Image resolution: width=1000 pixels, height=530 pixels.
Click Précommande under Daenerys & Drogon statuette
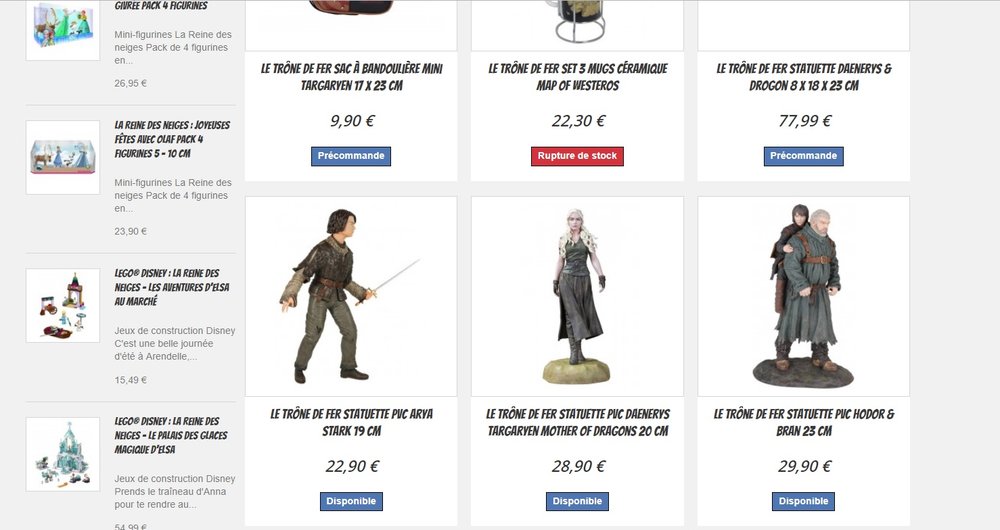804,156
